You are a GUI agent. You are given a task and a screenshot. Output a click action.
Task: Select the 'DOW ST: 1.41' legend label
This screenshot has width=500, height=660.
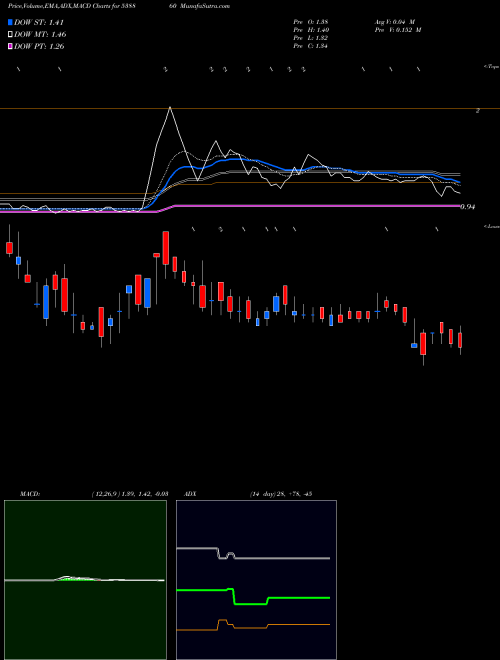(39, 22)
